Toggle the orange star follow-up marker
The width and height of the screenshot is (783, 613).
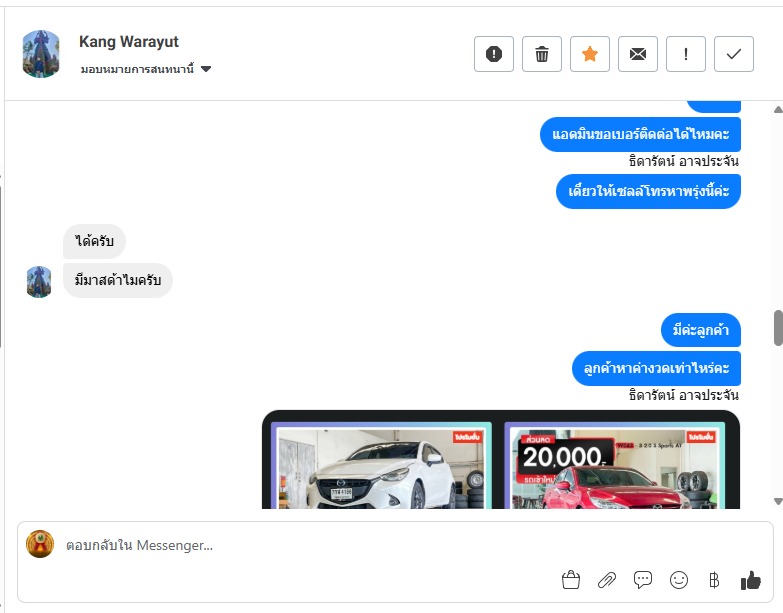[x=590, y=54]
